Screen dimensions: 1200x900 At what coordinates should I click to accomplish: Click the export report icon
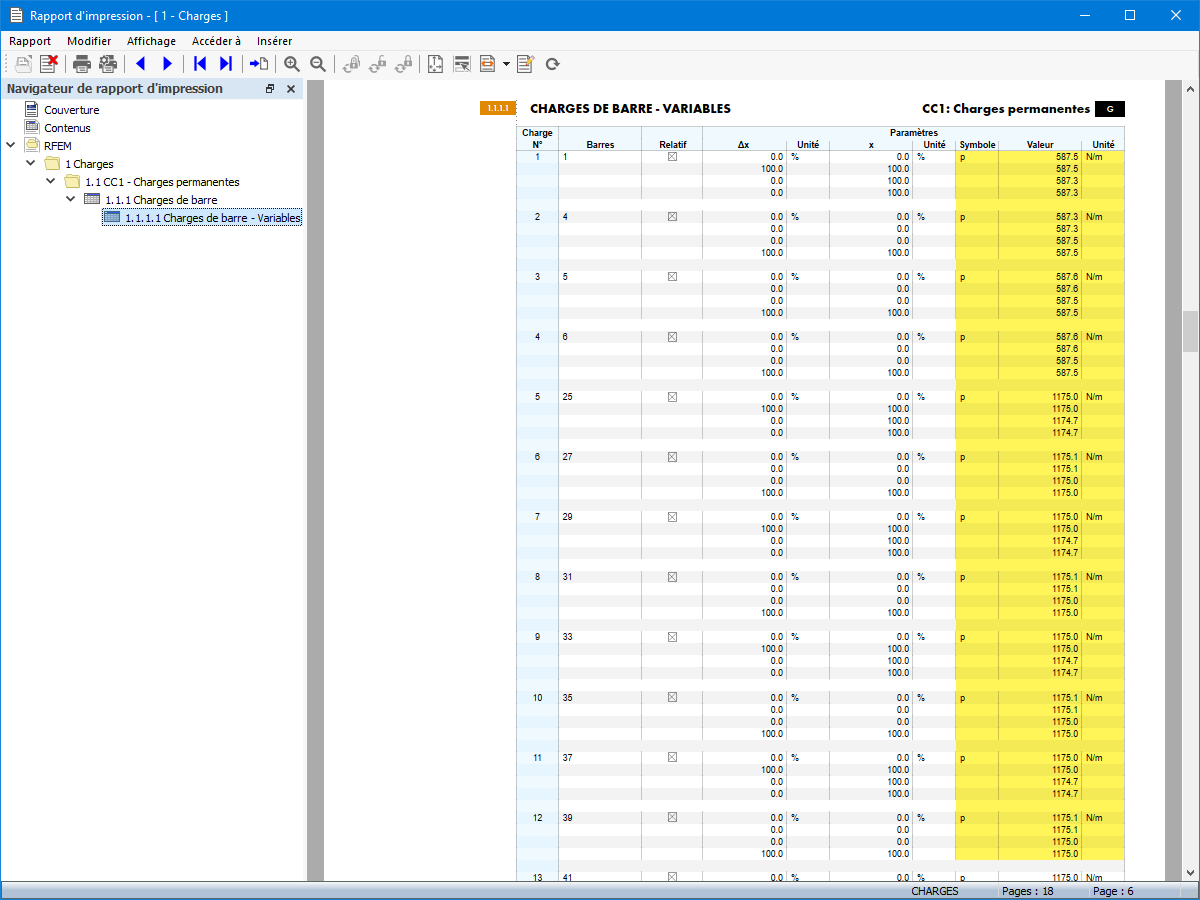[488, 64]
